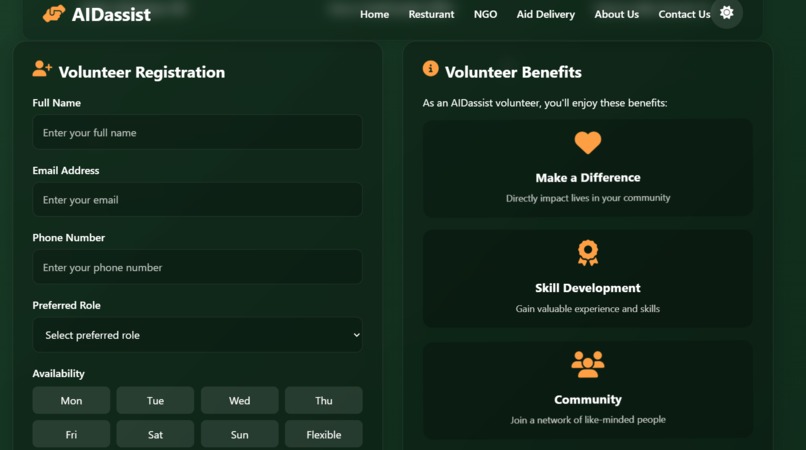The image size is (806, 450).
Task: Click the people group icon on Community
Action: [x=588, y=364]
